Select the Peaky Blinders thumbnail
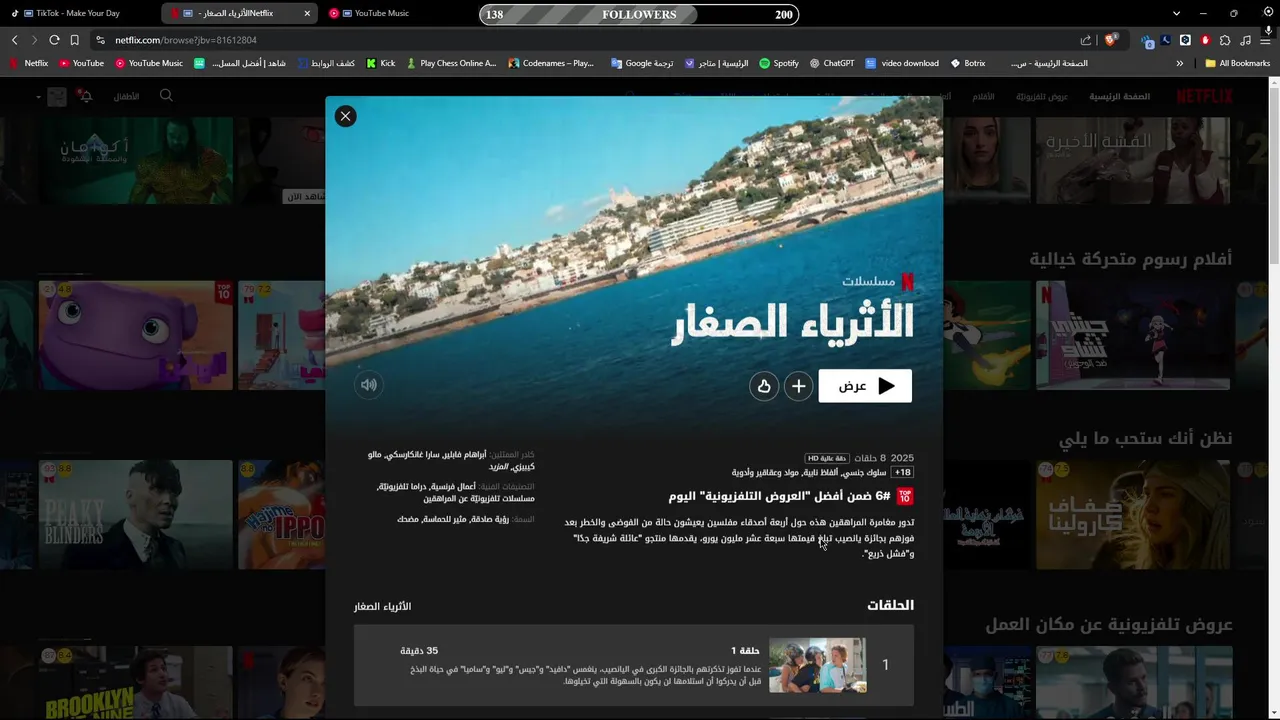Screen dimensions: 1280x720 pyautogui.click(x=135, y=514)
